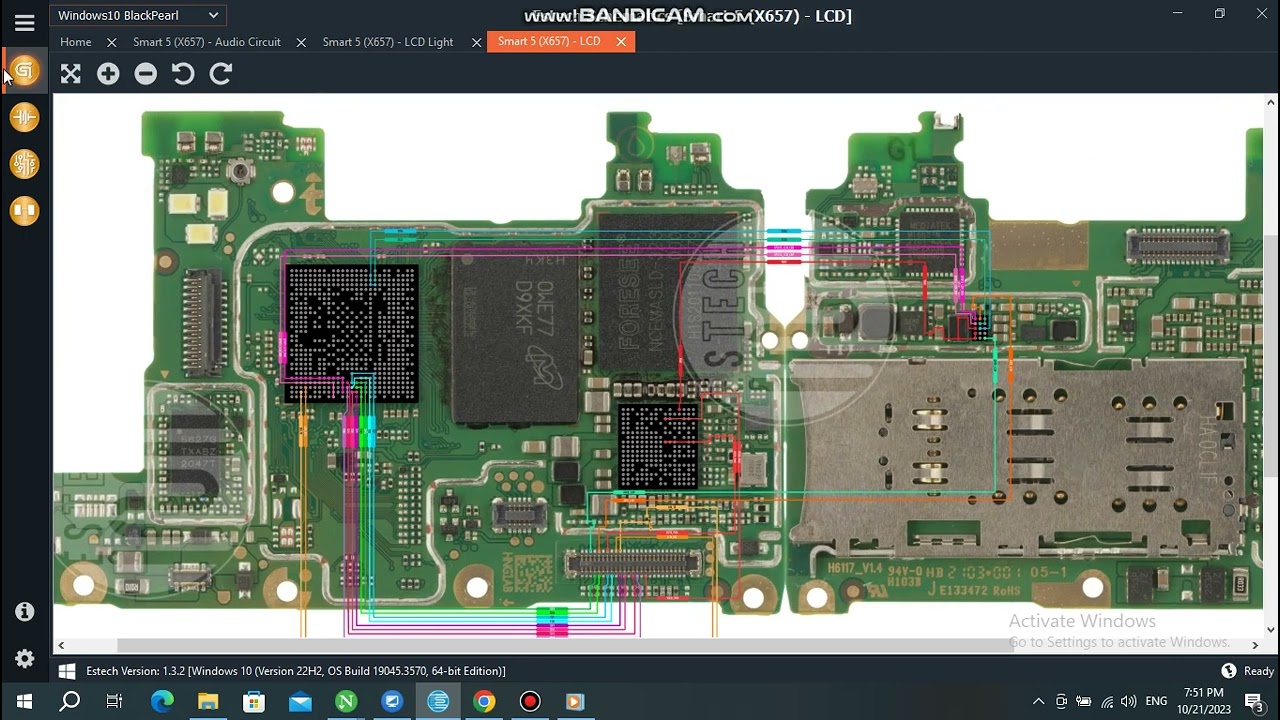Open the Bandicam recorder taskbar icon

530,701
